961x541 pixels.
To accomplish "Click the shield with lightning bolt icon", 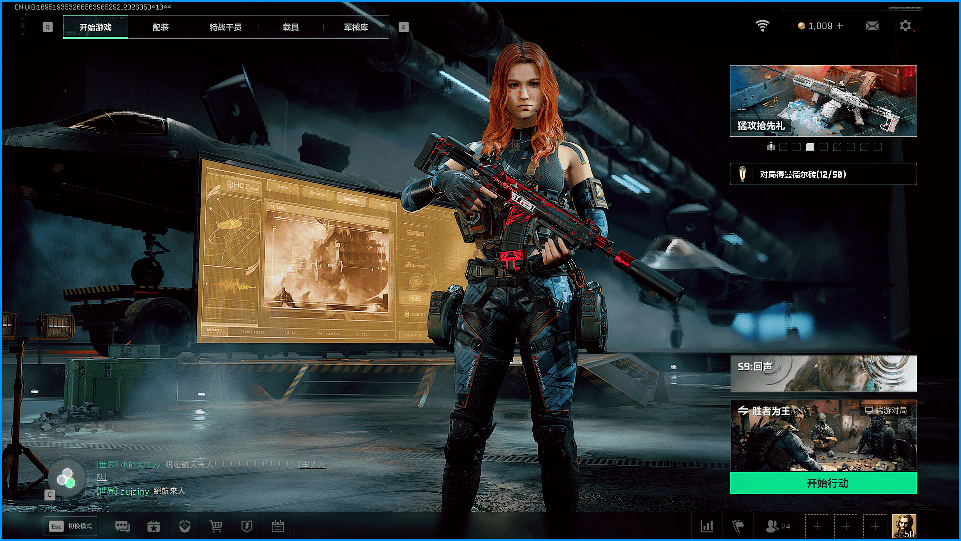I will click(246, 526).
